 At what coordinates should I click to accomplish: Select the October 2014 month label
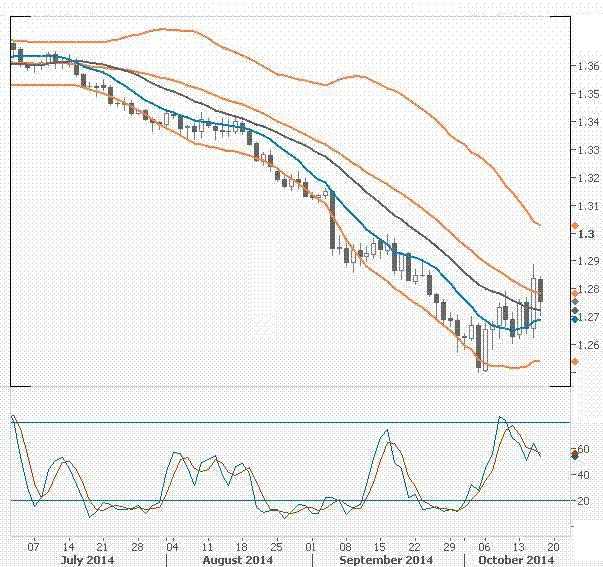[x=516, y=561]
